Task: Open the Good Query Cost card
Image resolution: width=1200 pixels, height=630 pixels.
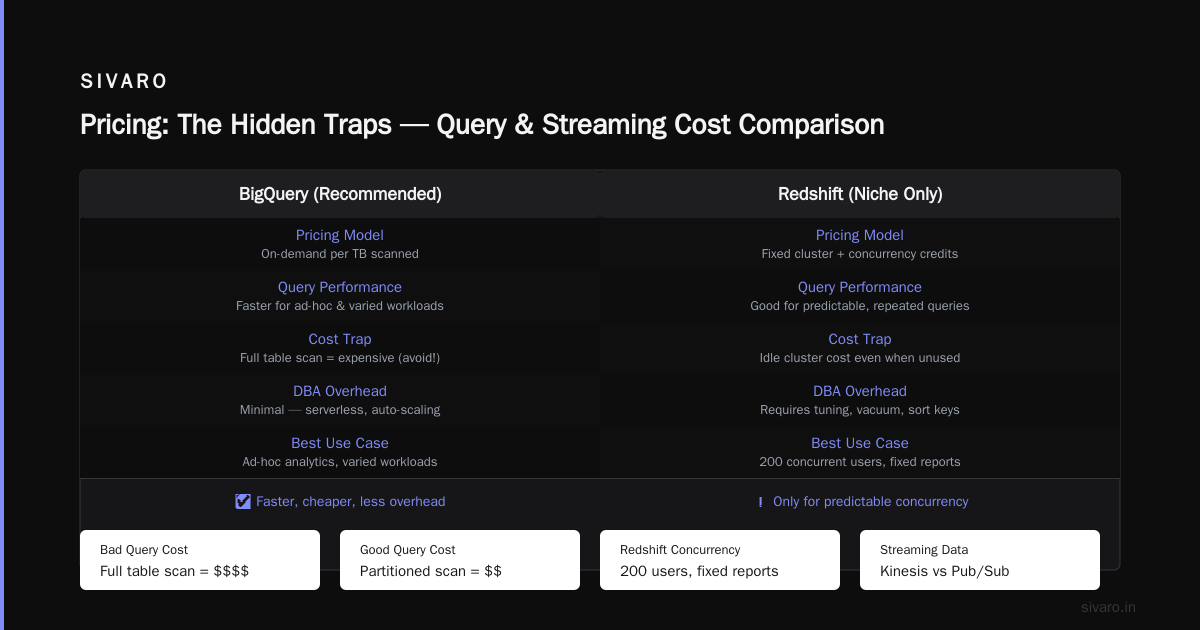Action: tap(460, 560)
